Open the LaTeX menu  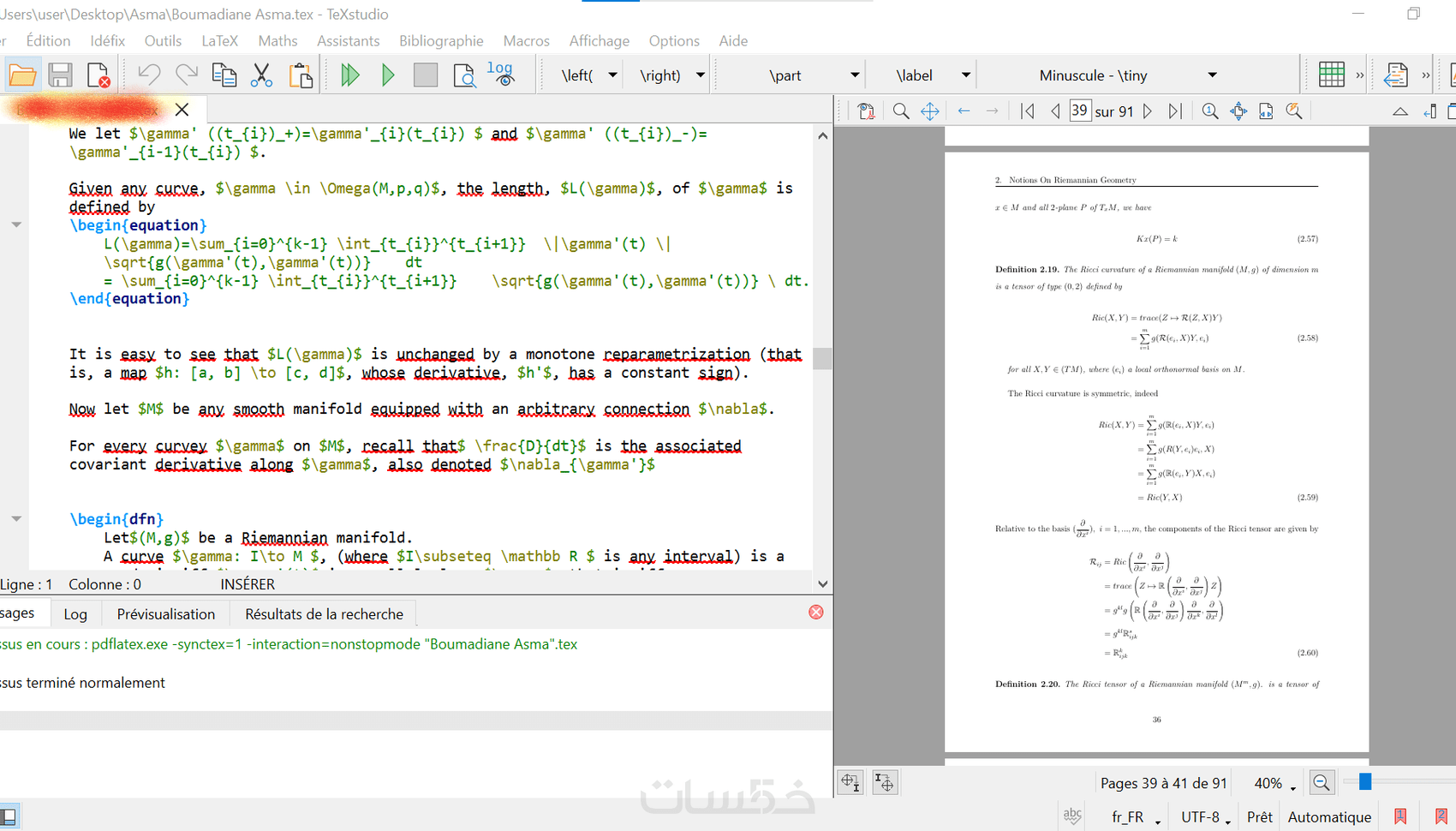[219, 40]
